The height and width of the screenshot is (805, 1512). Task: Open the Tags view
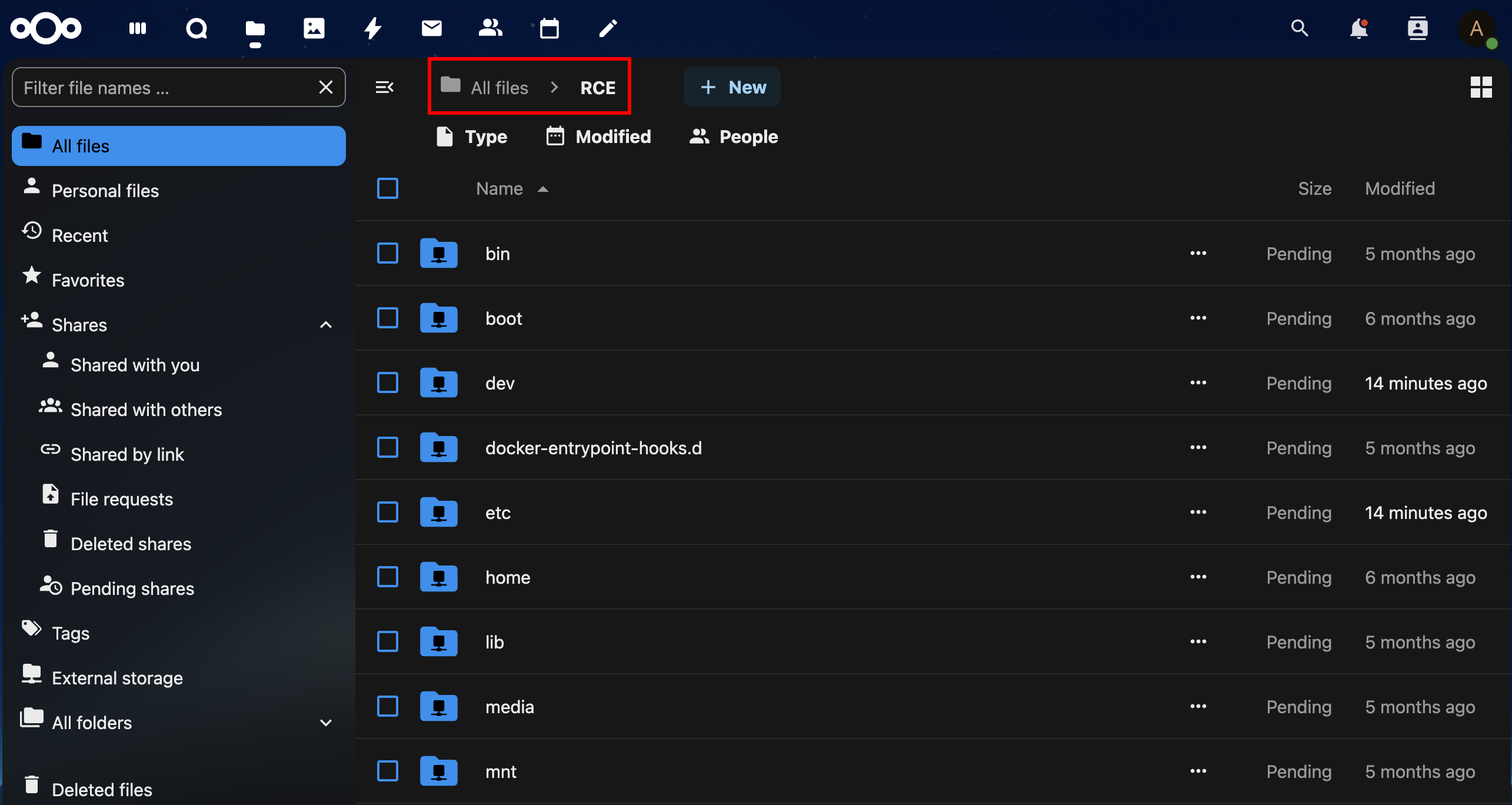point(179,633)
